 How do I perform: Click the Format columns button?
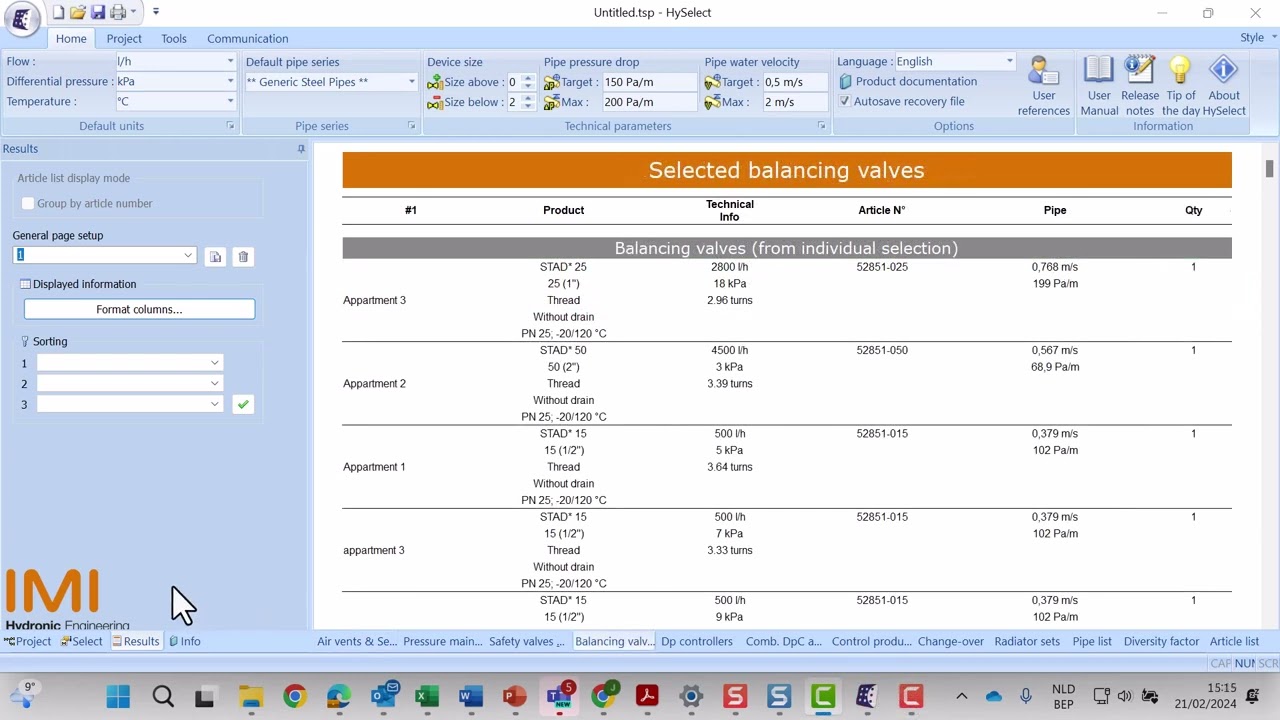[x=139, y=310]
